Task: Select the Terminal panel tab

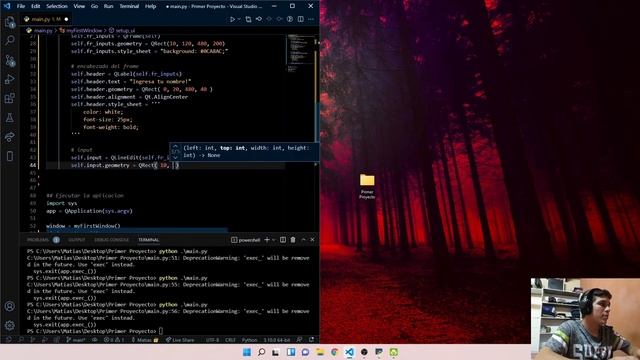Action: coord(149,240)
